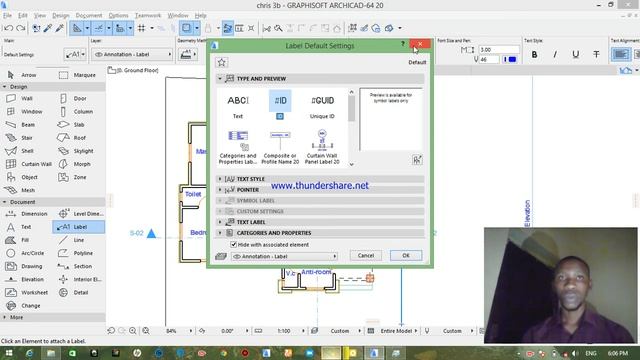Click the Ground Floor view tab
Screen dimensions: 640x360
(133, 70)
